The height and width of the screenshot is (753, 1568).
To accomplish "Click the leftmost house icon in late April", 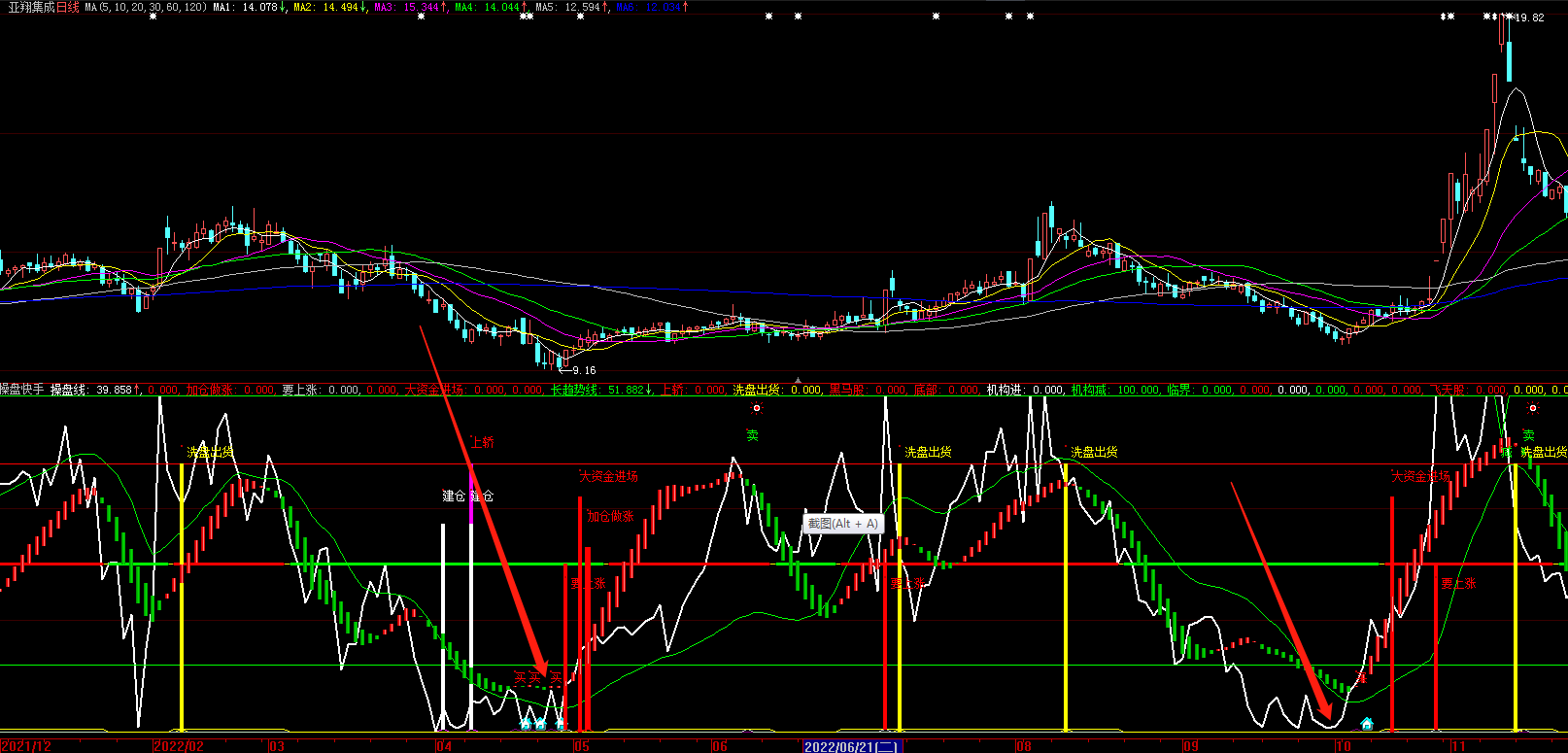I will point(526,724).
